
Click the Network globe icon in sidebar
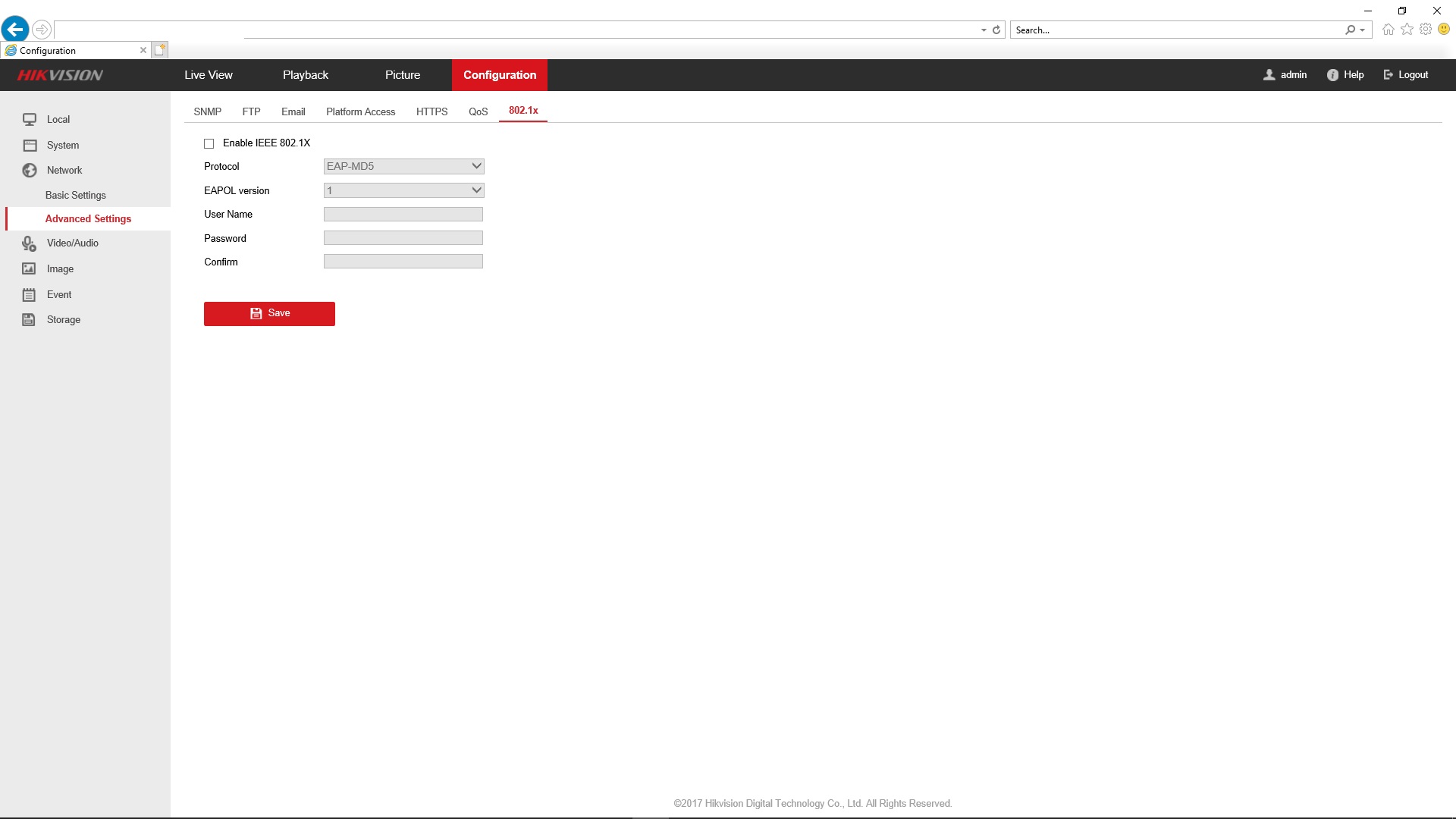pyautogui.click(x=30, y=171)
